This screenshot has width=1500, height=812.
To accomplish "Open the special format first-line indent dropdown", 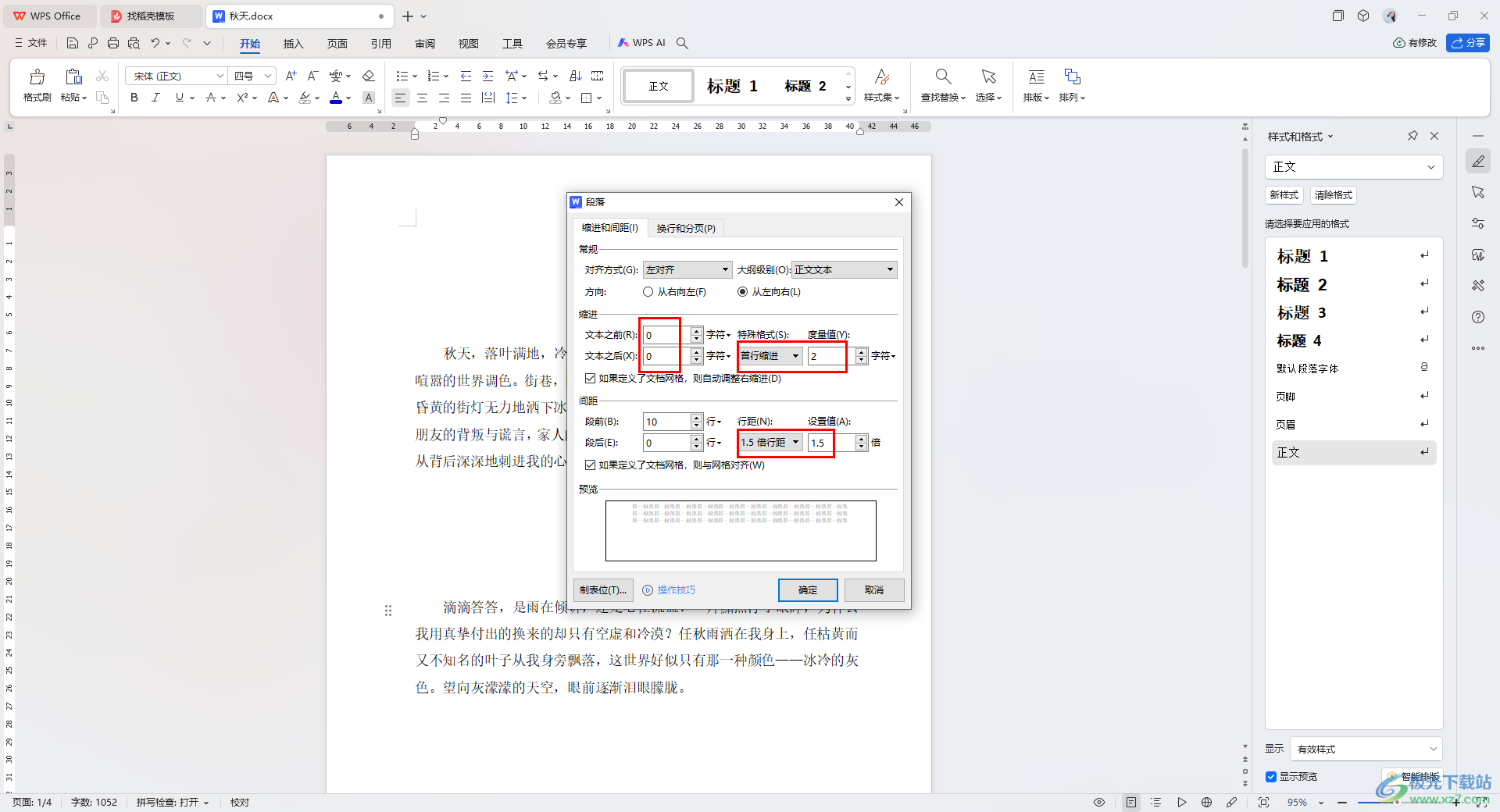I will tap(771, 355).
